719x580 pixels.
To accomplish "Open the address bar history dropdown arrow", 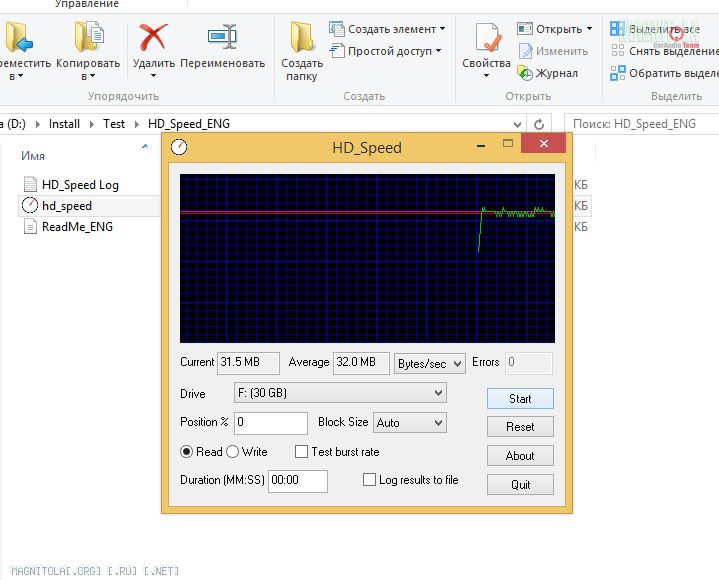I will point(517,124).
